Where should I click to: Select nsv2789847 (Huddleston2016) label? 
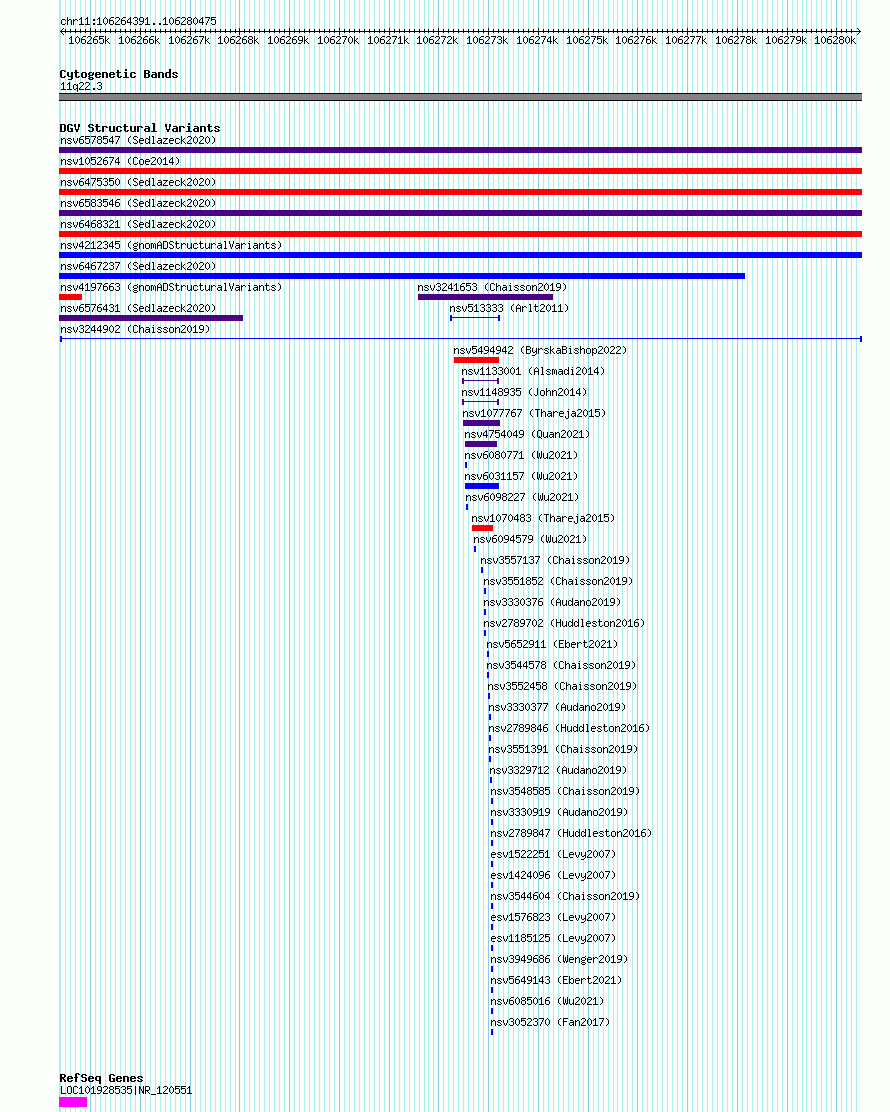point(572,833)
